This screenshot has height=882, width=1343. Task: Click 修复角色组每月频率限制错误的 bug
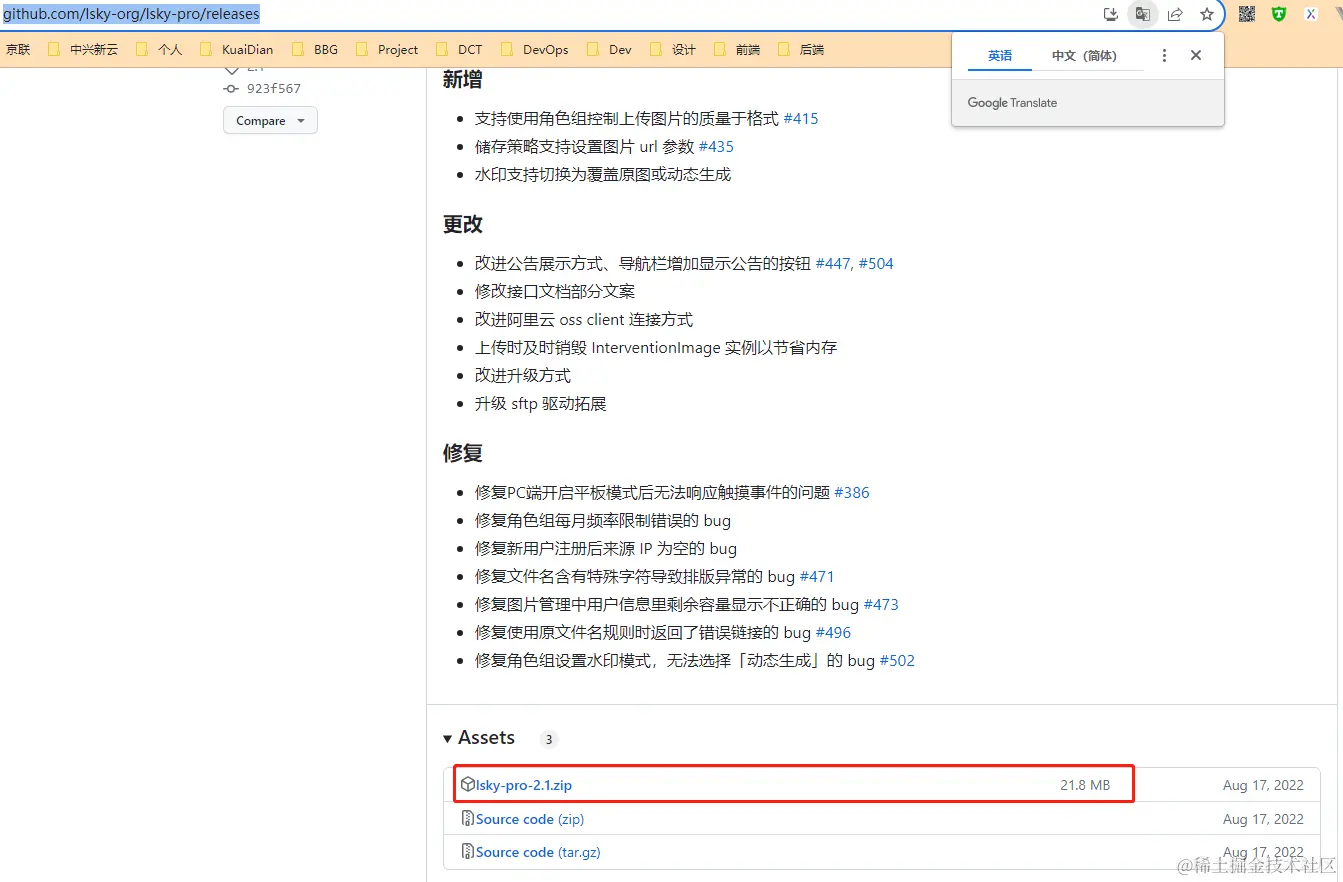pyautogui.click(x=603, y=521)
